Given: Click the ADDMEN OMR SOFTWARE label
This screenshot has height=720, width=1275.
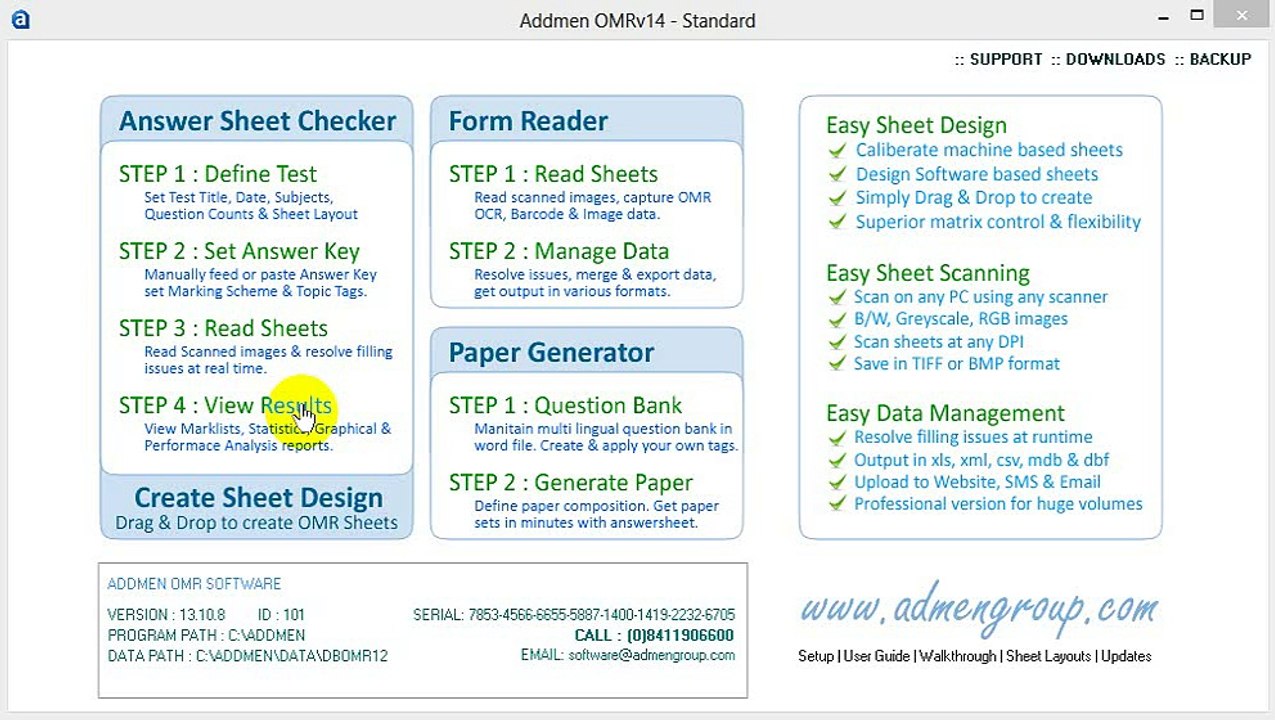Looking at the screenshot, I should (194, 584).
